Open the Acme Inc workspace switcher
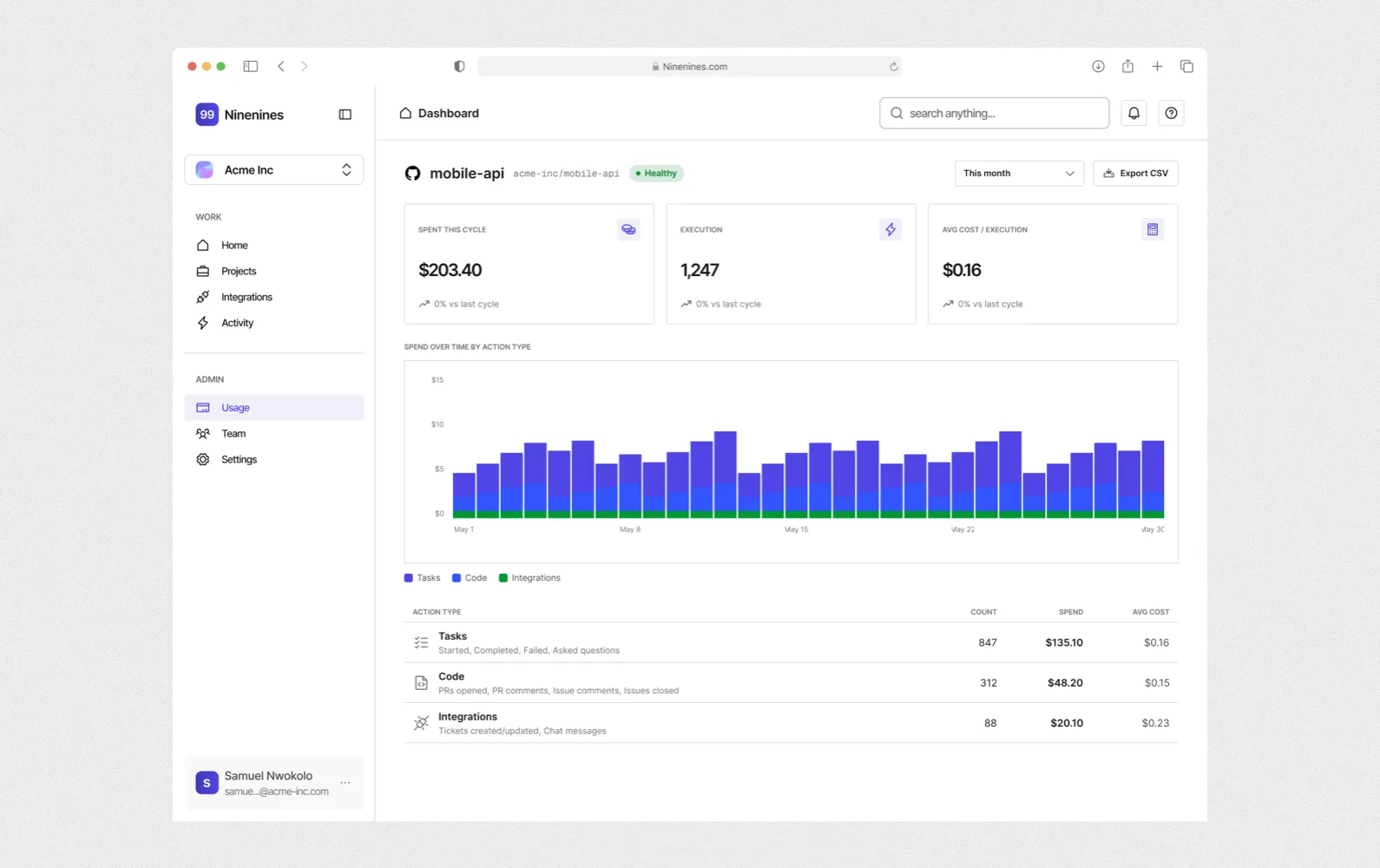This screenshot has width=1380, height=868. [x=274, y=170]
